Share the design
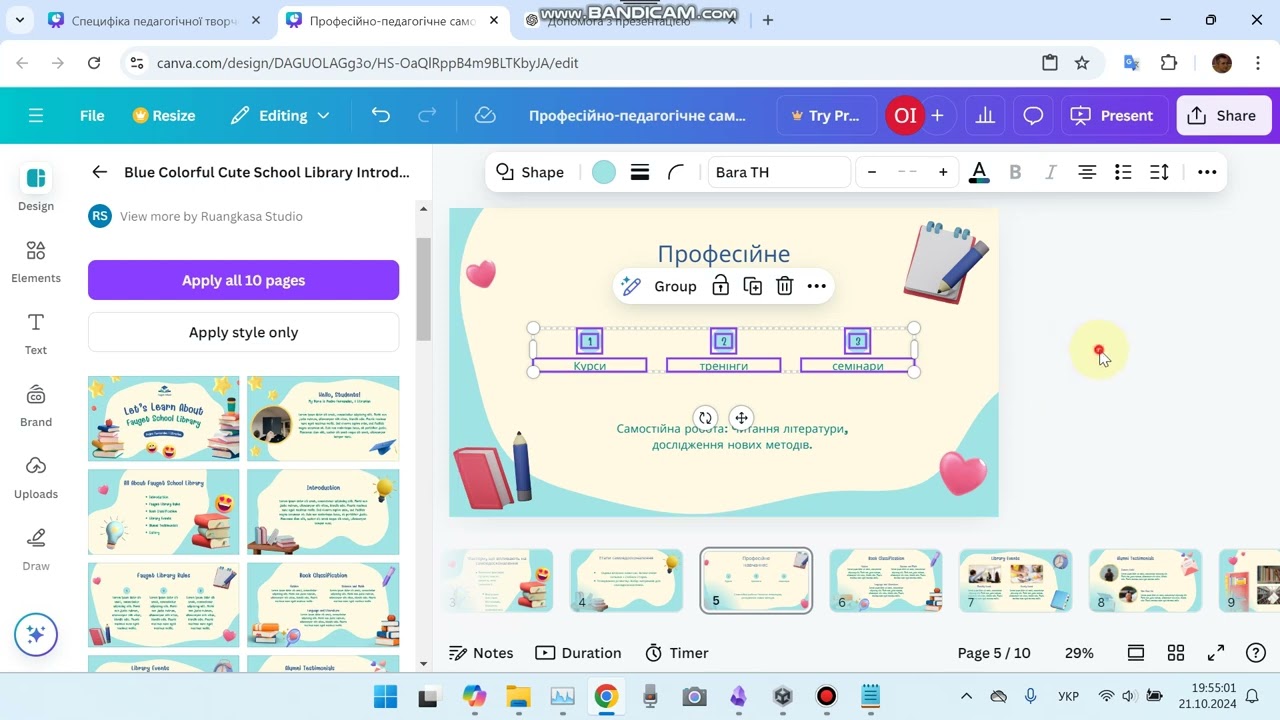The width and height of the screenshot is (1280, 720). click(x=1221, y=116)
